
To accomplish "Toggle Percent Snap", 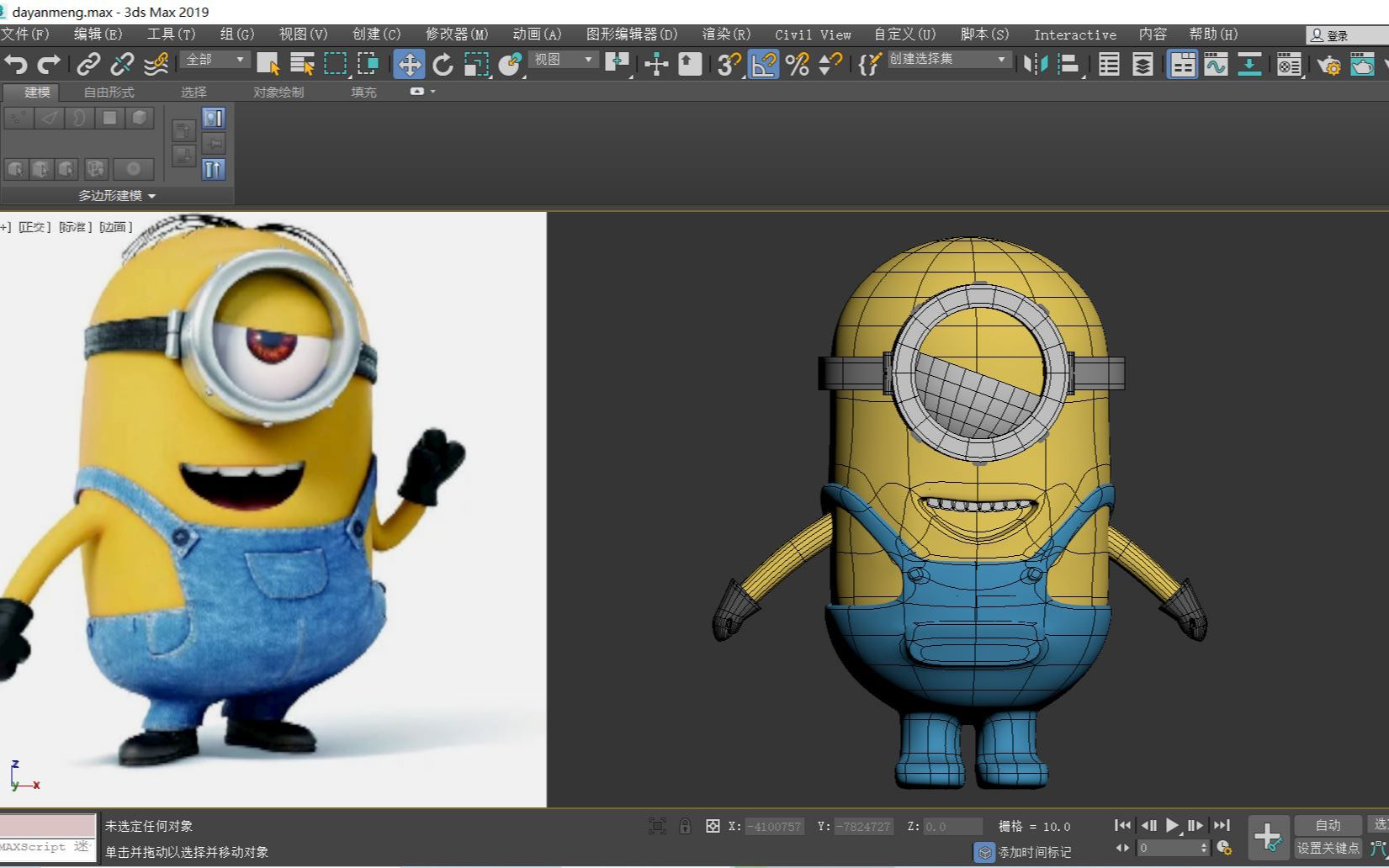I will [797, 64].
